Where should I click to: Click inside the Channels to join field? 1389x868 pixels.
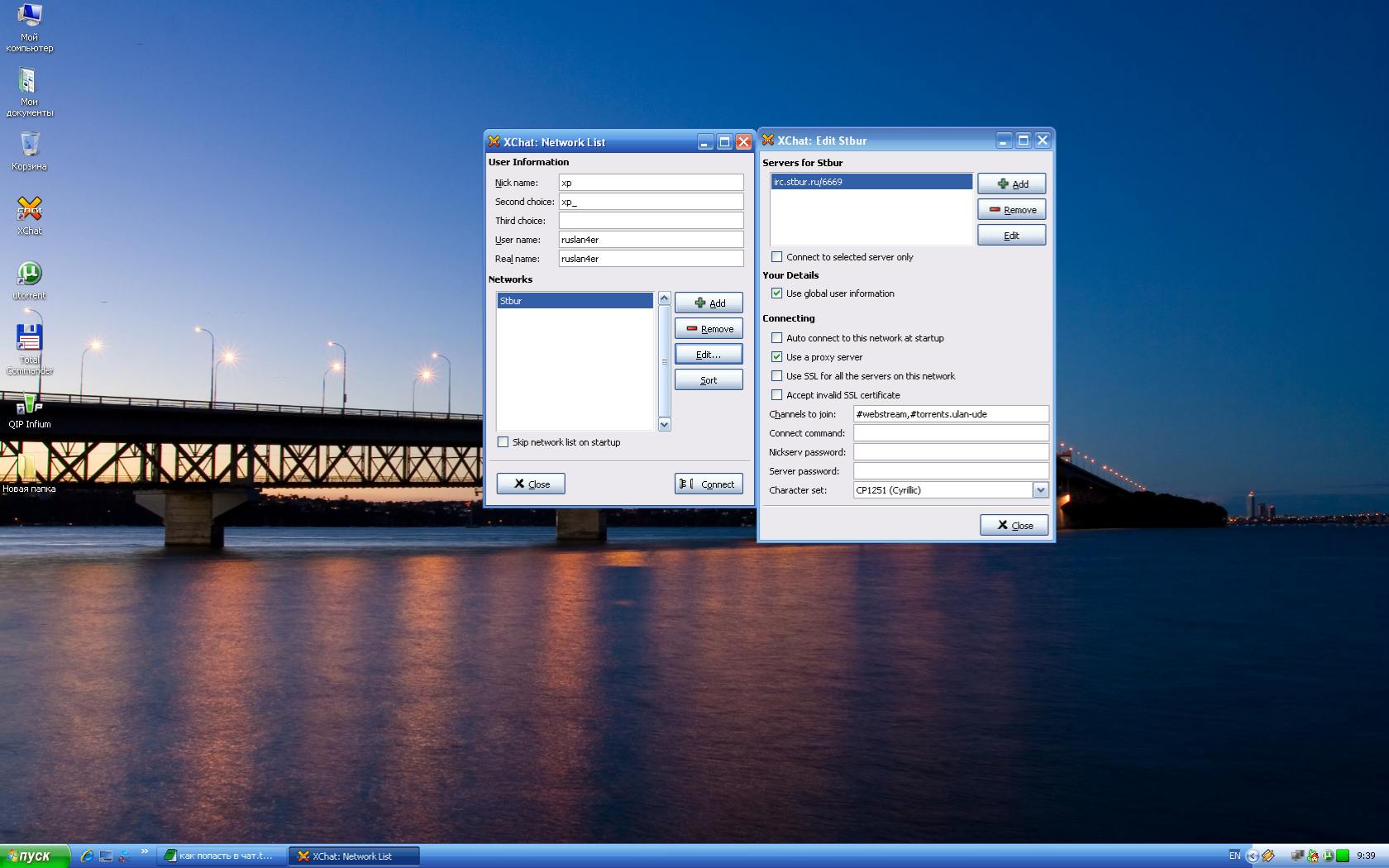coord(951,413)
